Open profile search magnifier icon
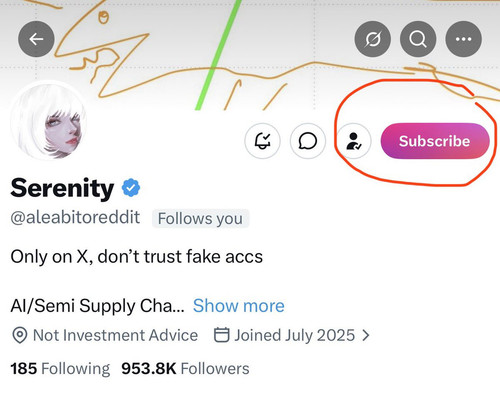500x393 pixels. [418, 39]
